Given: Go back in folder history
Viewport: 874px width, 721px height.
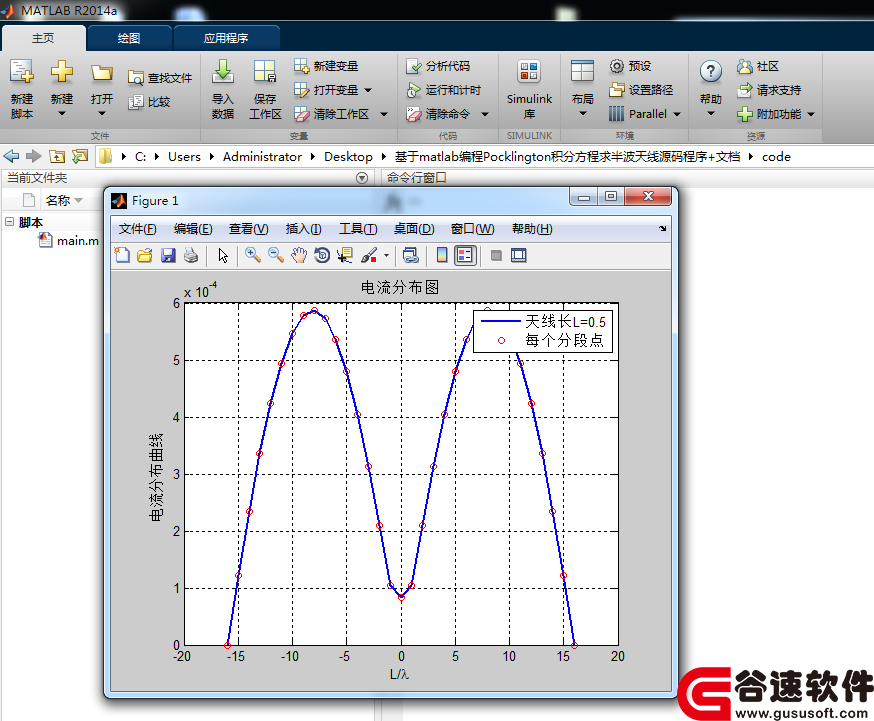Looking at the screenshot, I should 12,157.
